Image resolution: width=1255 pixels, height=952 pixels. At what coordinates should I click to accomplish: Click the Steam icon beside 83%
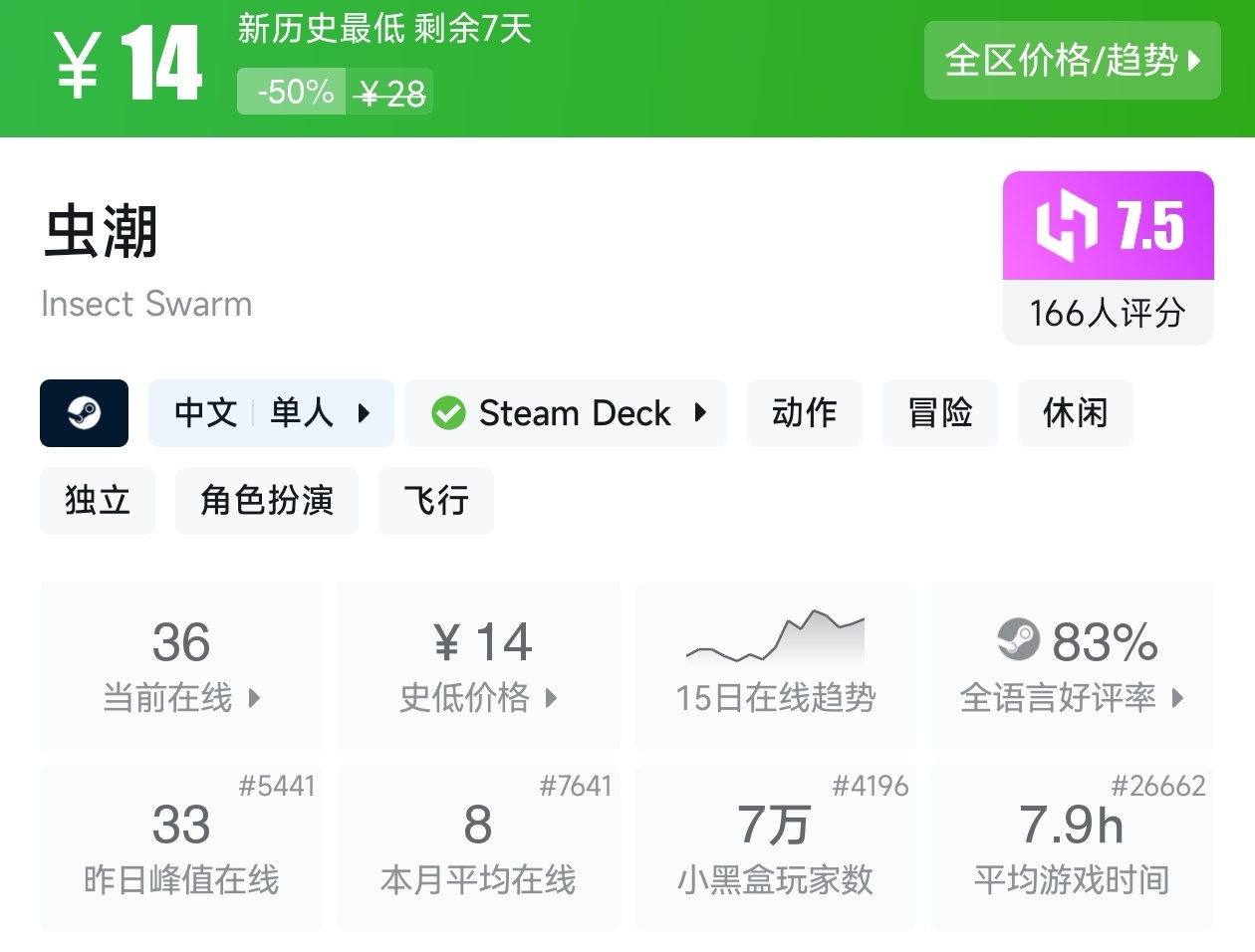(1018, 640)
